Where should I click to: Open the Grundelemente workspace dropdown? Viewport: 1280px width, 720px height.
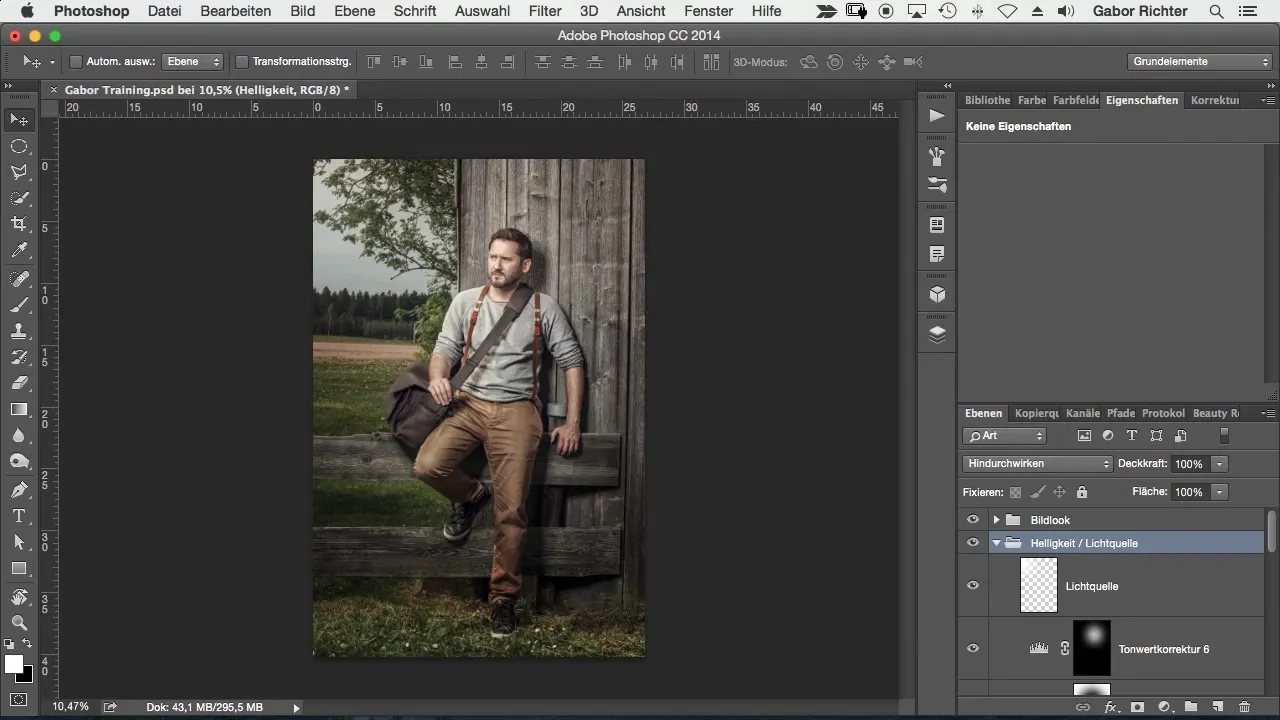coord(1199,62)
